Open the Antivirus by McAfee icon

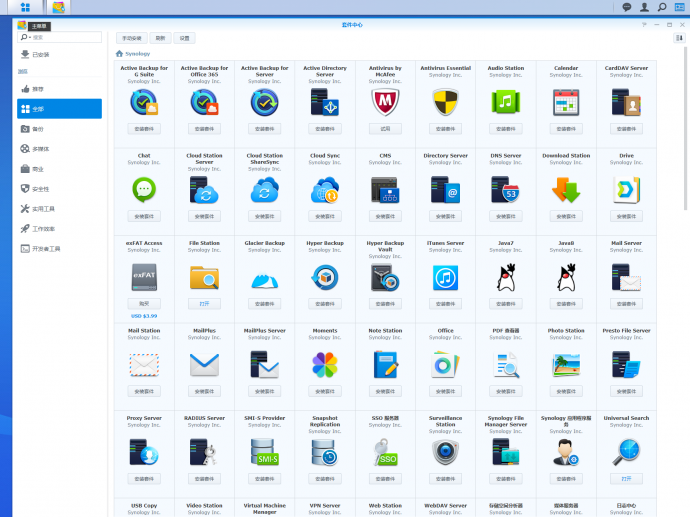pyautogui.click(x=385, y=102)
